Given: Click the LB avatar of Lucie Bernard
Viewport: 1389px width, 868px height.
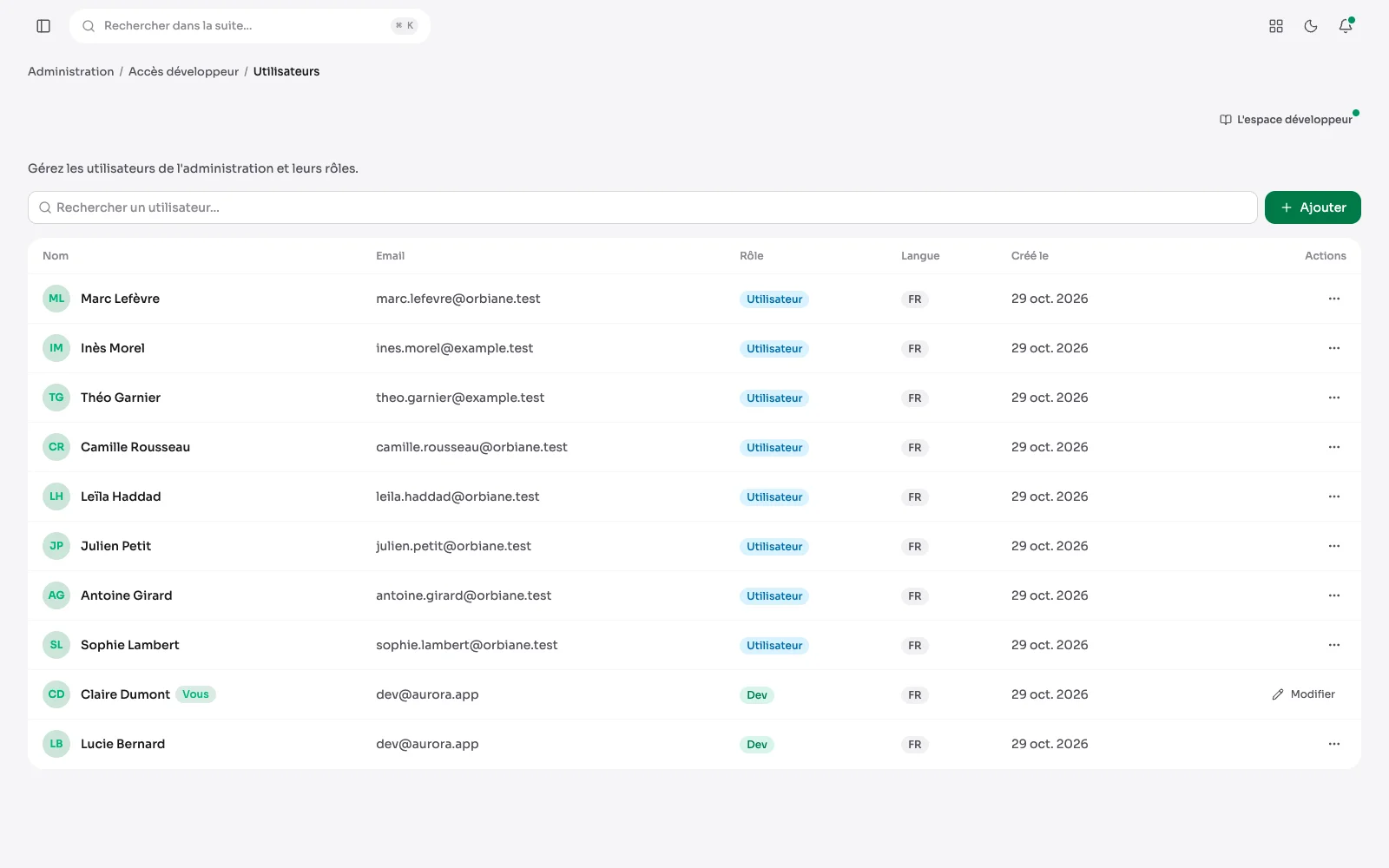Looking at the screenshot, I should (x=56, y=744).
